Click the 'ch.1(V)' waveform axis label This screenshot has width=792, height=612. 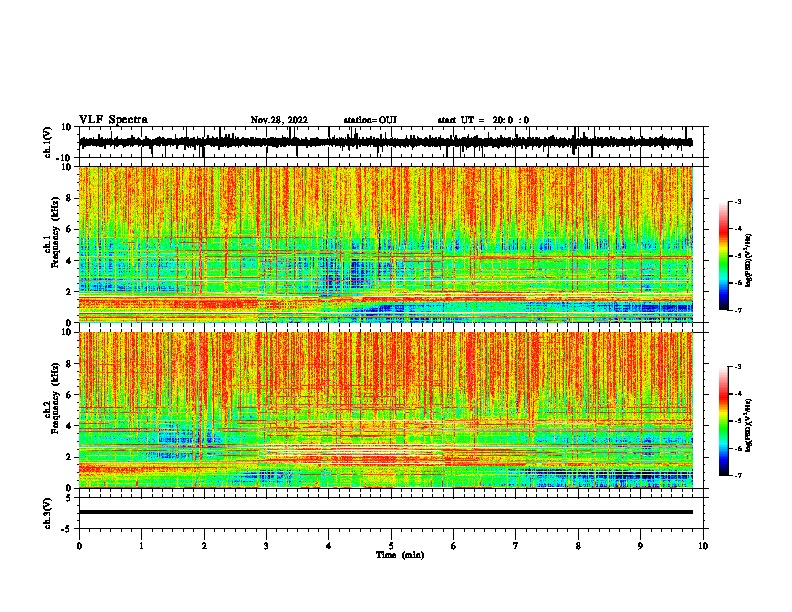(47, 142)
